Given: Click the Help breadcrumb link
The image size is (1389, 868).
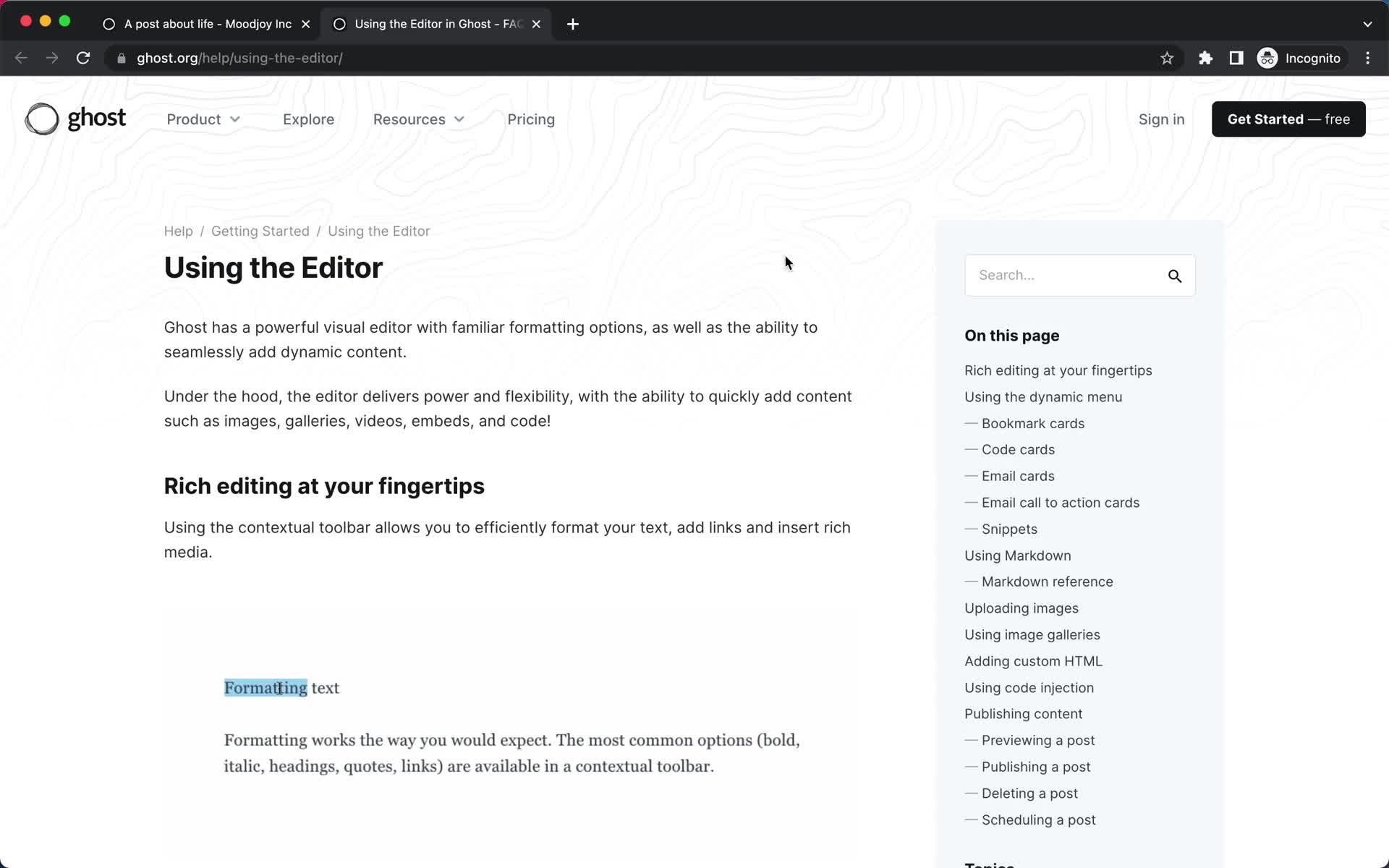Looking at the screenshot, I should [178, 231].
